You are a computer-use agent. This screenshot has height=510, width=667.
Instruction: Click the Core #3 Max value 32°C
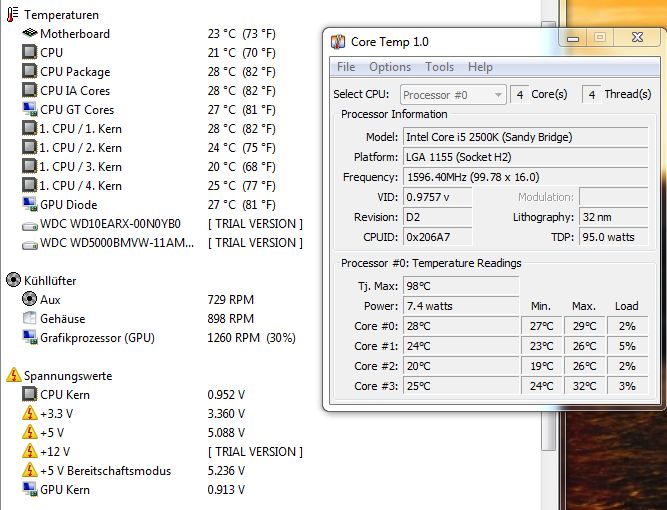pyautogui.click(x=584, y=386)
